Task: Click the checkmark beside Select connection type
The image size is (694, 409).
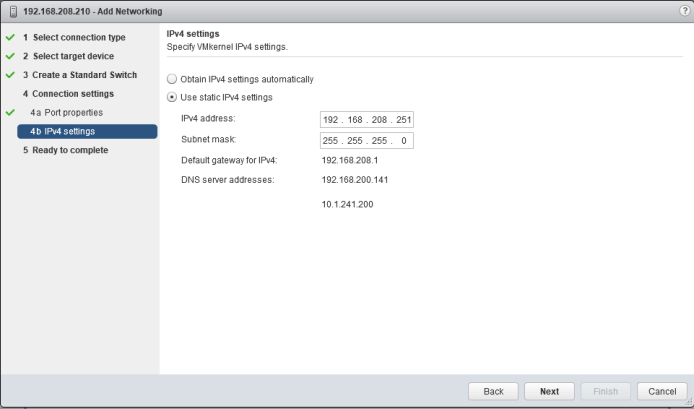Action: [9, 37]
